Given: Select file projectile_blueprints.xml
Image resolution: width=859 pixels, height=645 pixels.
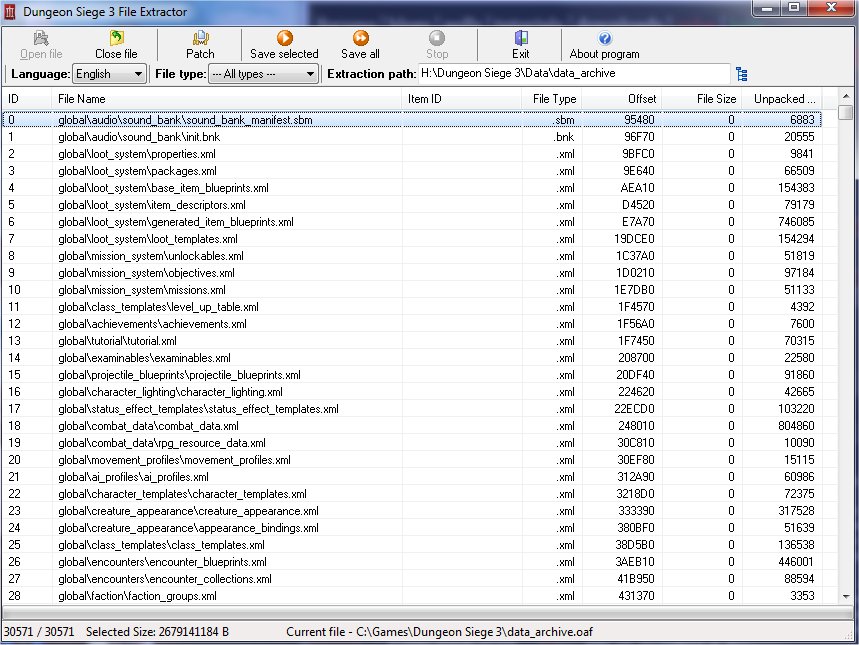Looking at the screenshot, I should coord(412,375).
